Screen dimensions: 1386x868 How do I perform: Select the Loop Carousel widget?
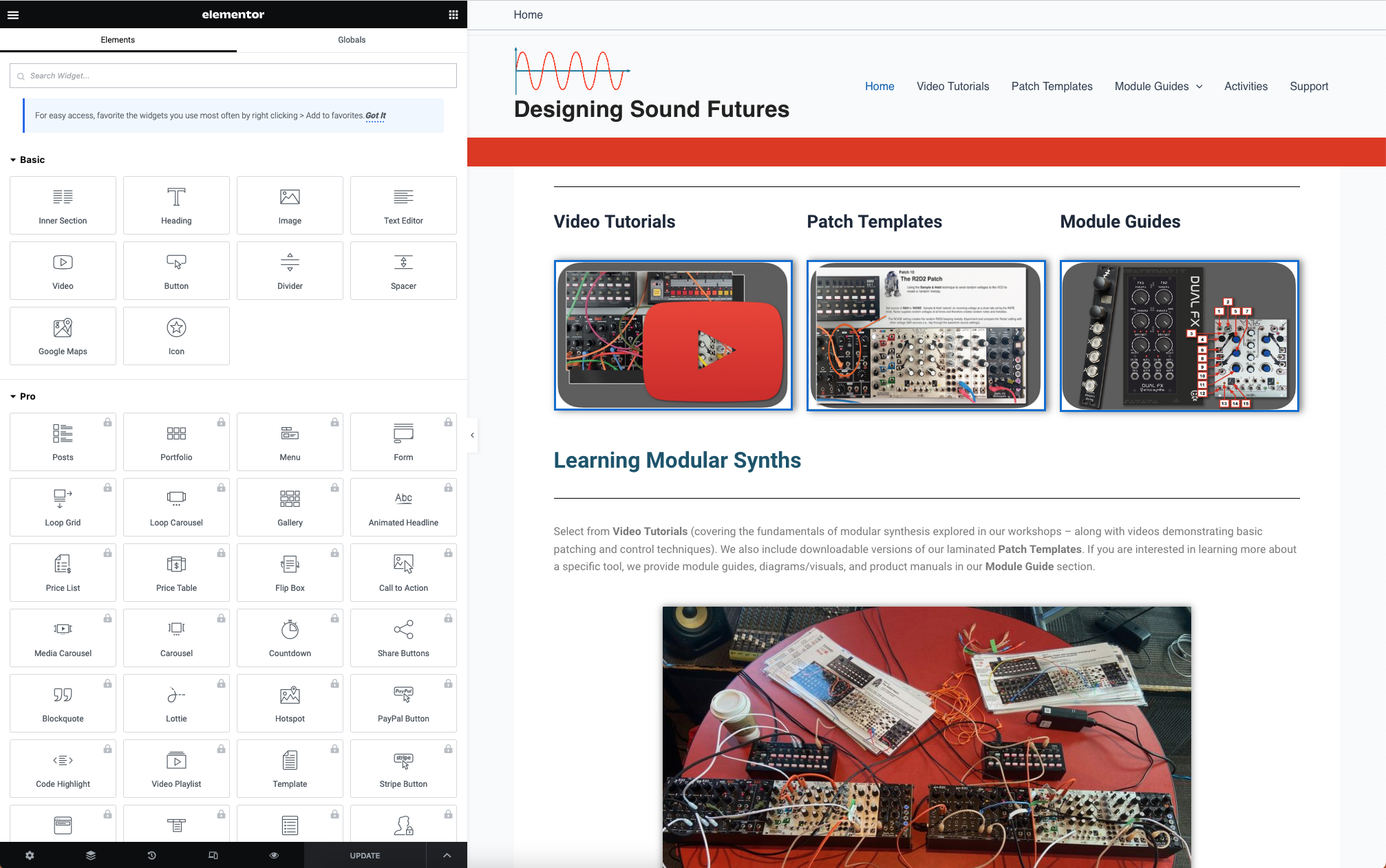(176, 507)
